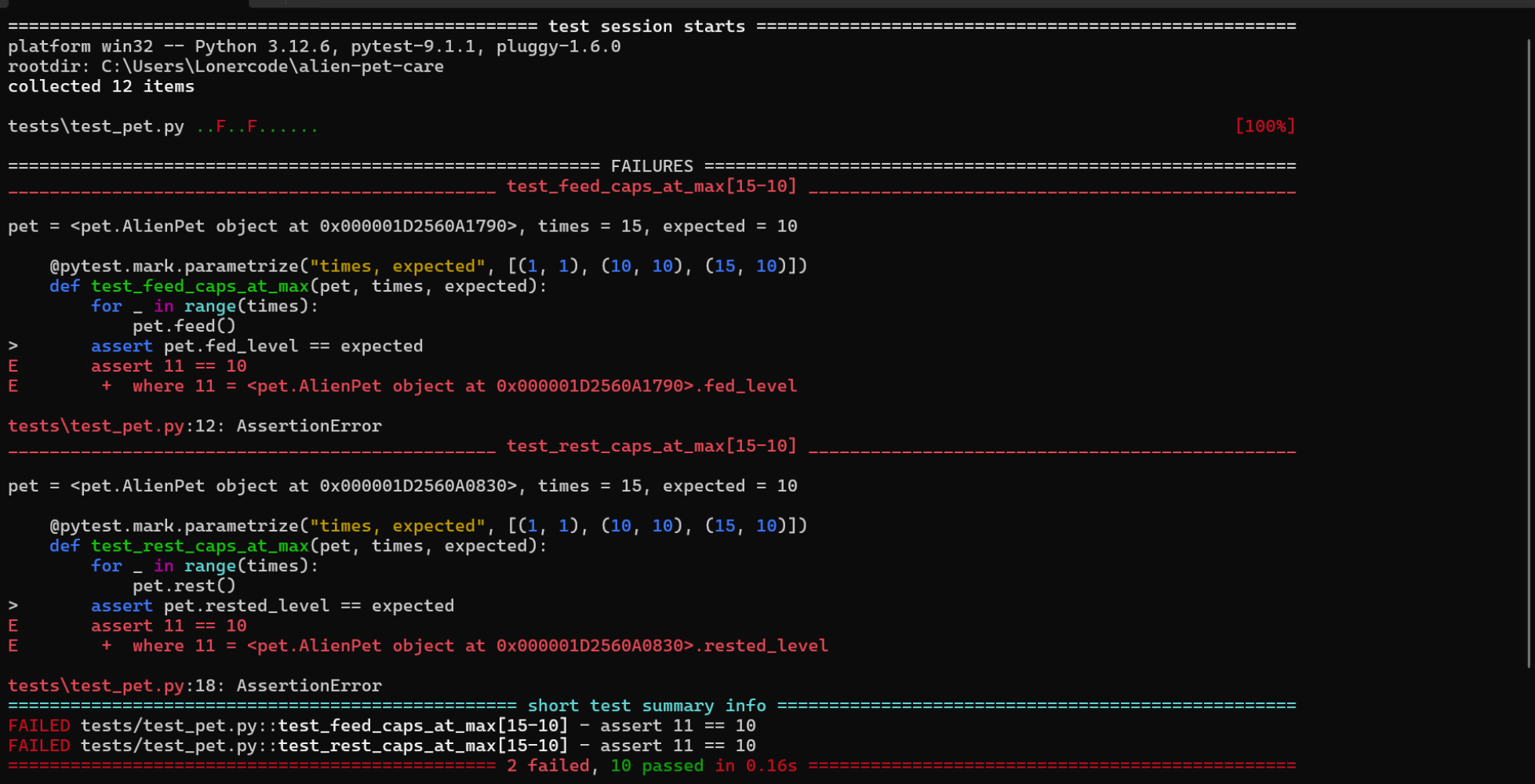Click the vertical scrollbar on the right edge
The image size is (1535, 784).
pos(1530,353)
